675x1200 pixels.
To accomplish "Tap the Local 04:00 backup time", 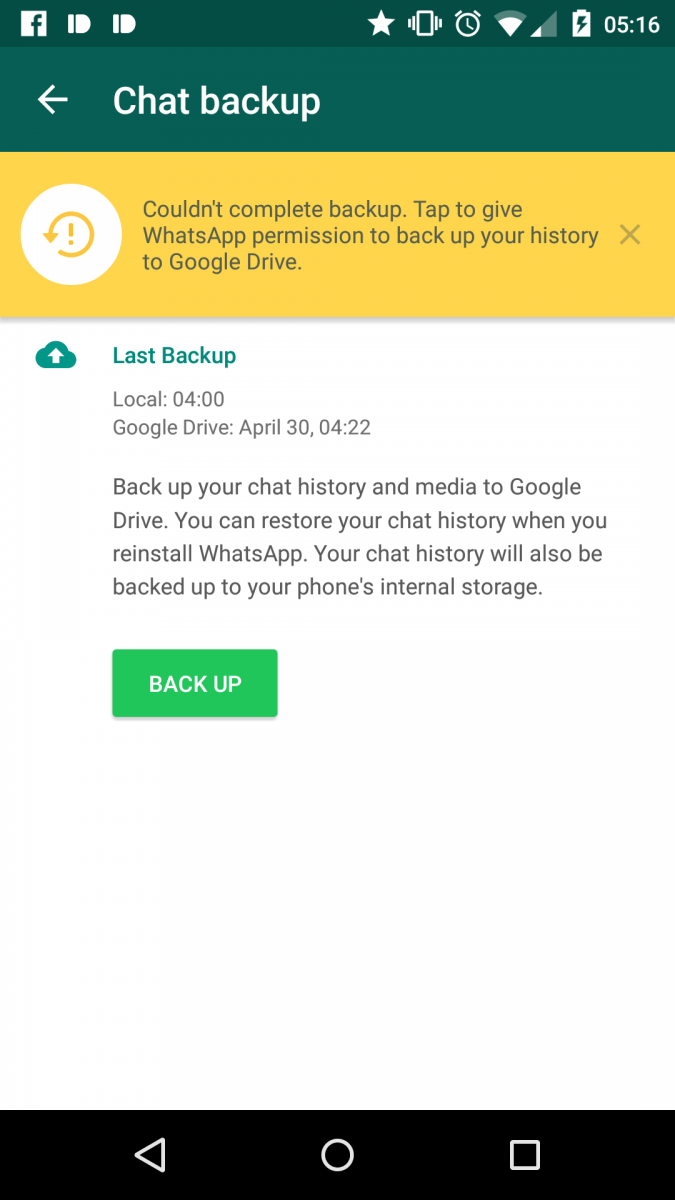I will 169,399.
